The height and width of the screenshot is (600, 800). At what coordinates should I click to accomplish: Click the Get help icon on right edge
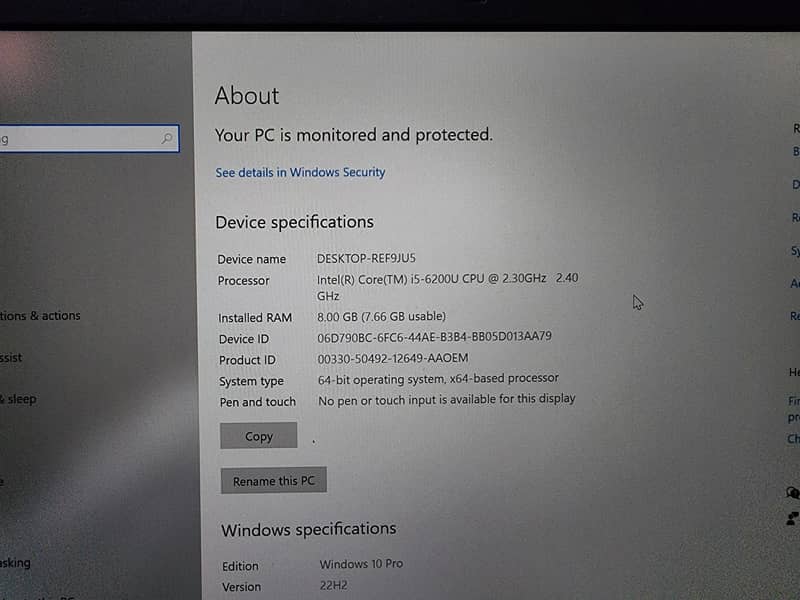coord(793,493)
